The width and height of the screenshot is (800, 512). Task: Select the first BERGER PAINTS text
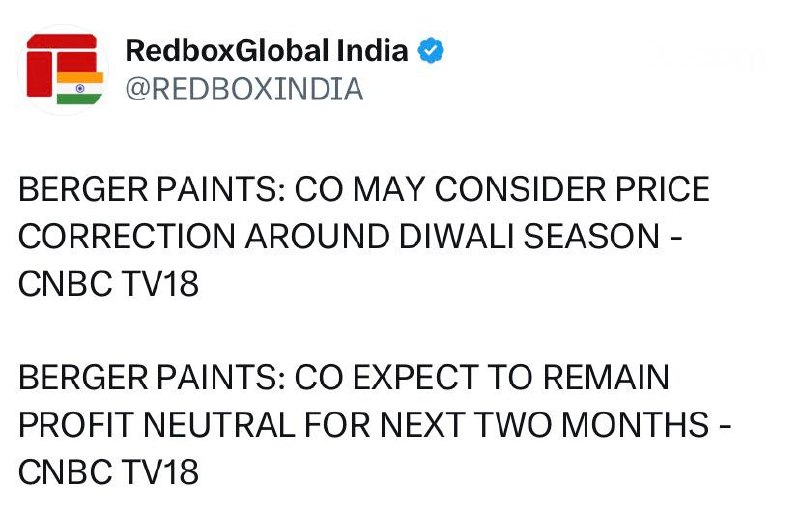(x=152, y=189)
